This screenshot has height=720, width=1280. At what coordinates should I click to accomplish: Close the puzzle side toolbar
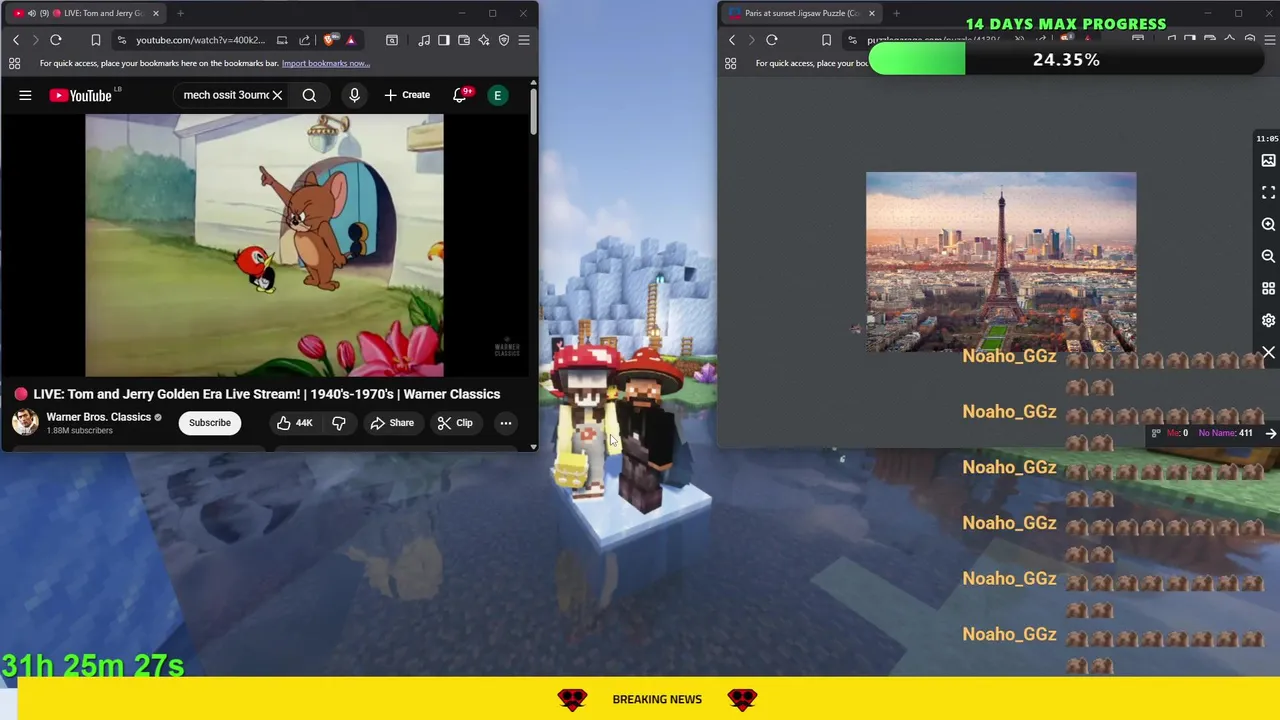(1268, 352)
